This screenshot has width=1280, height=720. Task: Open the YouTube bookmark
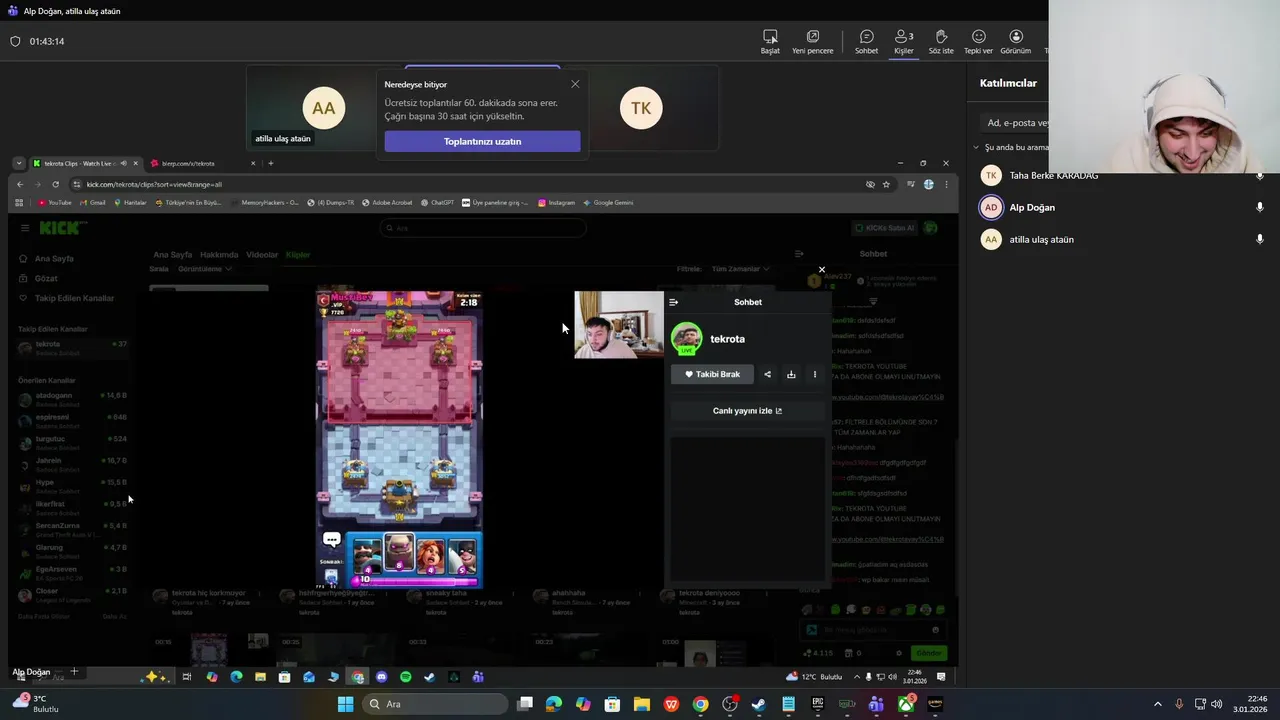(55, 202)
